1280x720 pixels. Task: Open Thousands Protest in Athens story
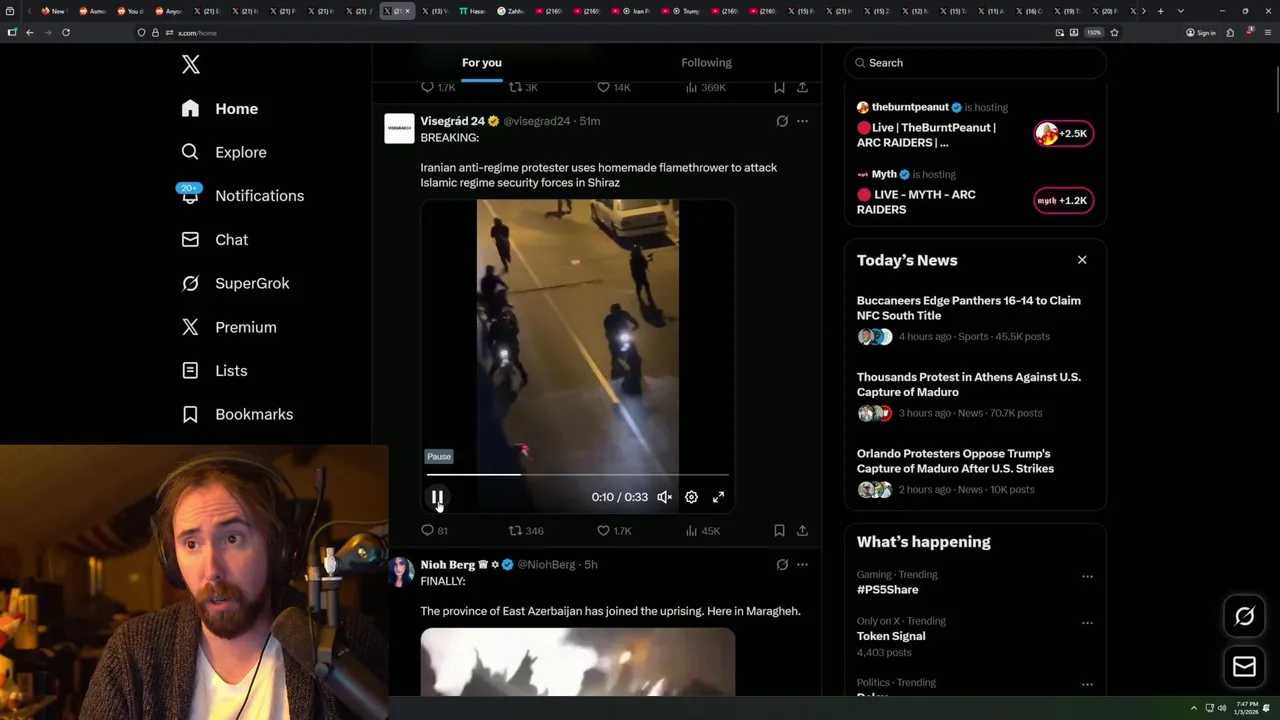click(x=969, y=385)
